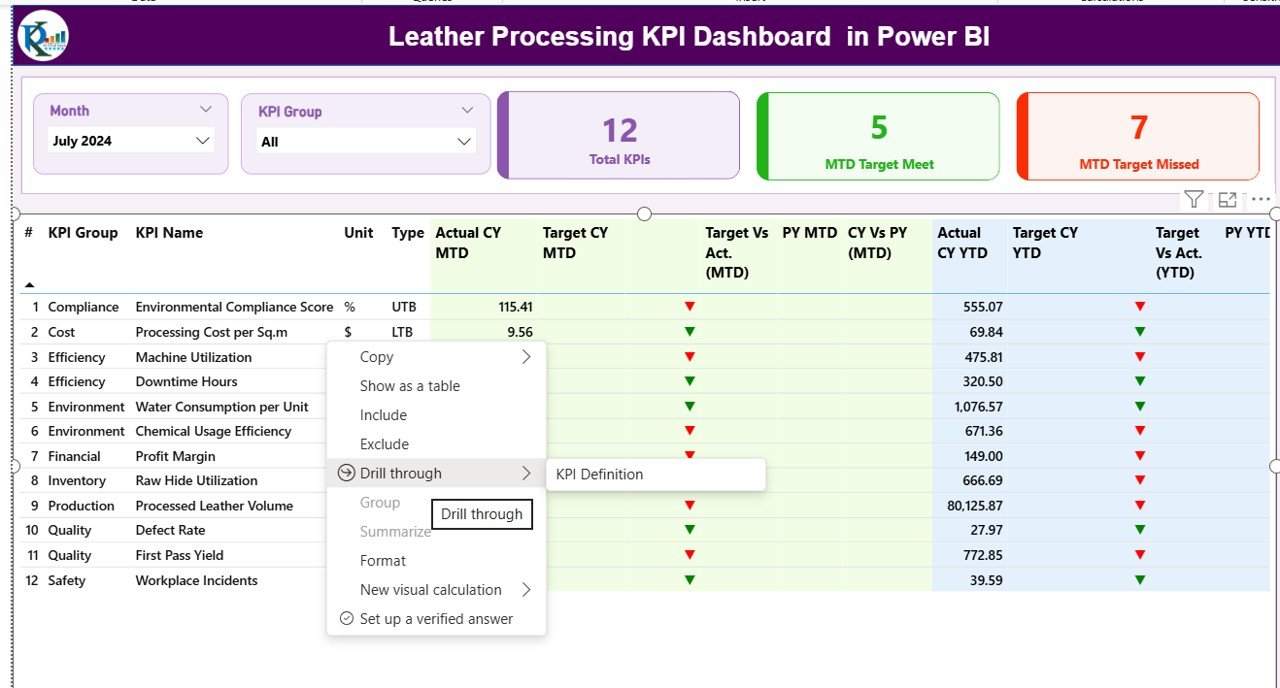Click the More options ellipsis above the table

coord(1260,199)
